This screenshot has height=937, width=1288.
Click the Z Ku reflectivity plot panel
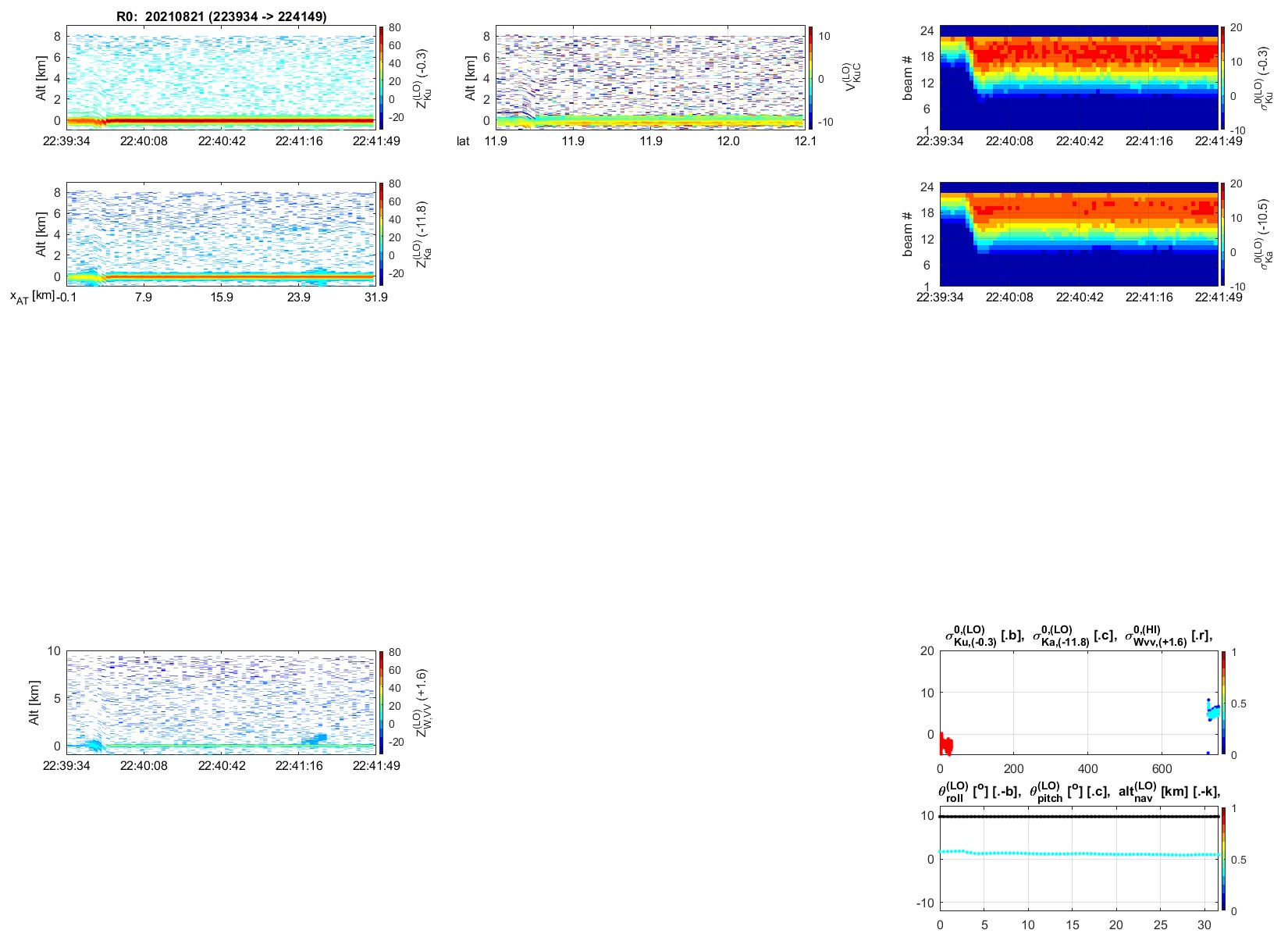pos(221,78)
